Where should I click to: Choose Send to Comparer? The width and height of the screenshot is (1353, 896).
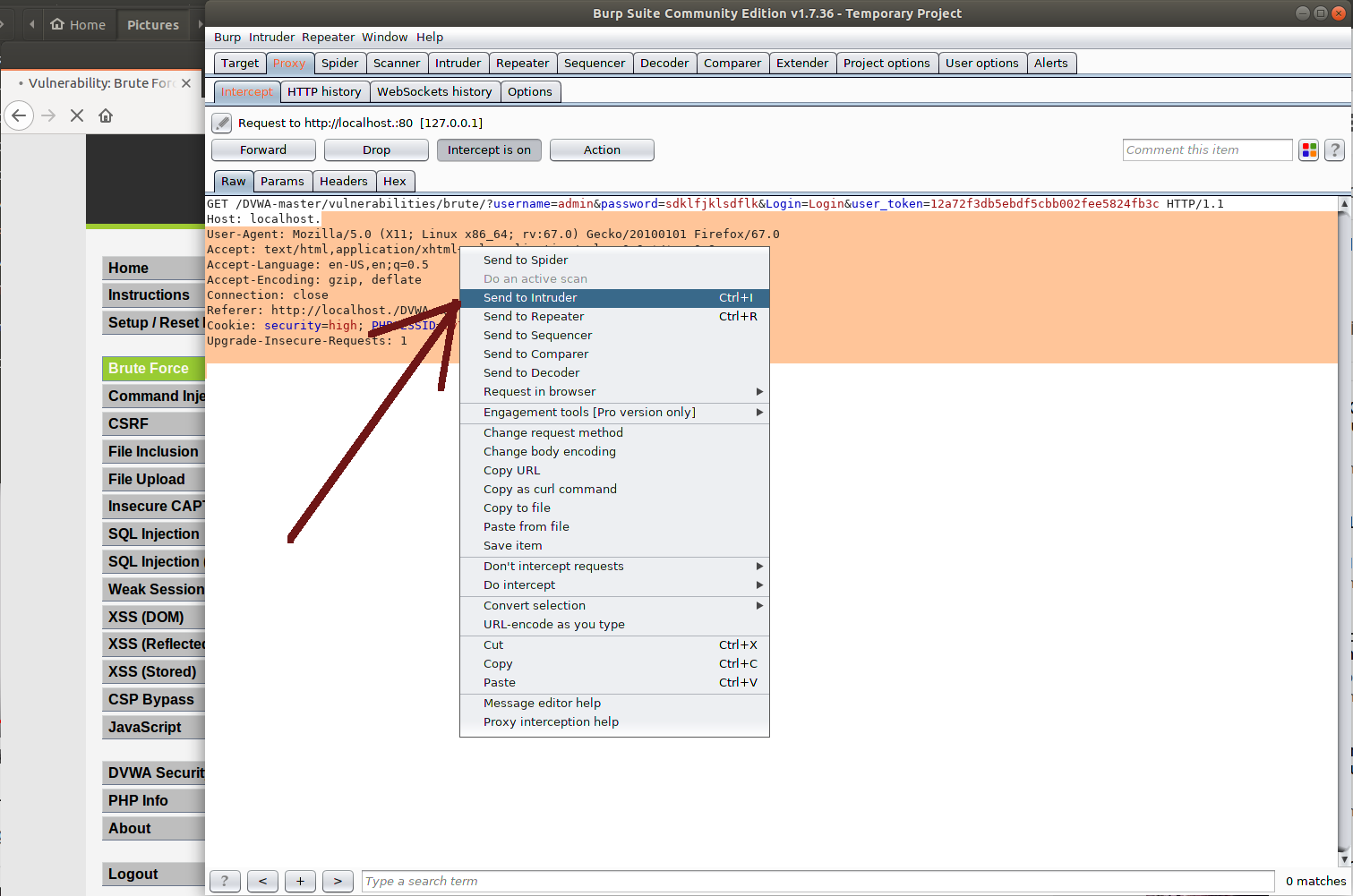point(614,354)
